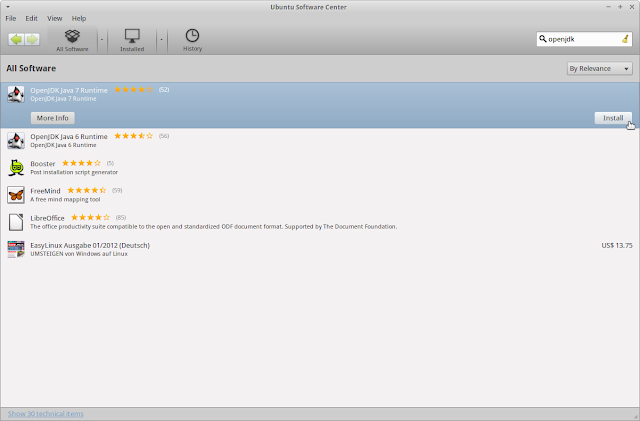Open the View menu
The width and height of the screenshot is (640, 421).
(54, 18)
